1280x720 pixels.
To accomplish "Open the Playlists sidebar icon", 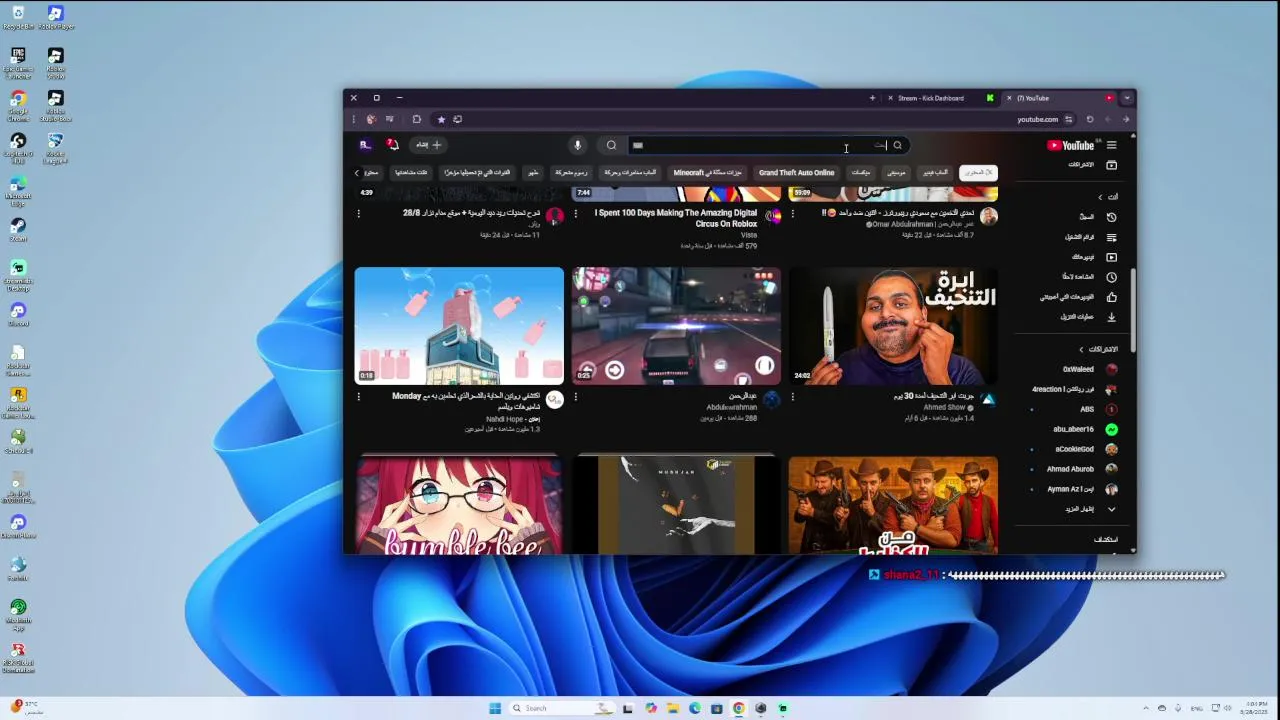I will [1111, 237].
